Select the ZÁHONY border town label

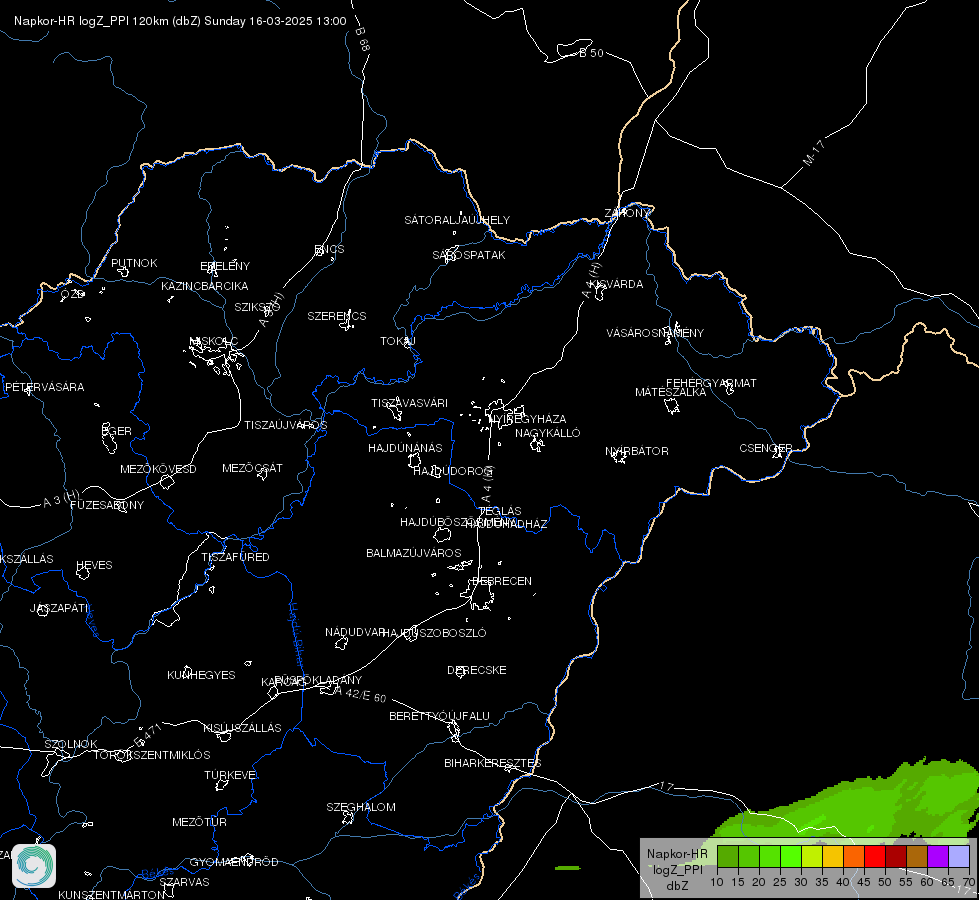627,213
